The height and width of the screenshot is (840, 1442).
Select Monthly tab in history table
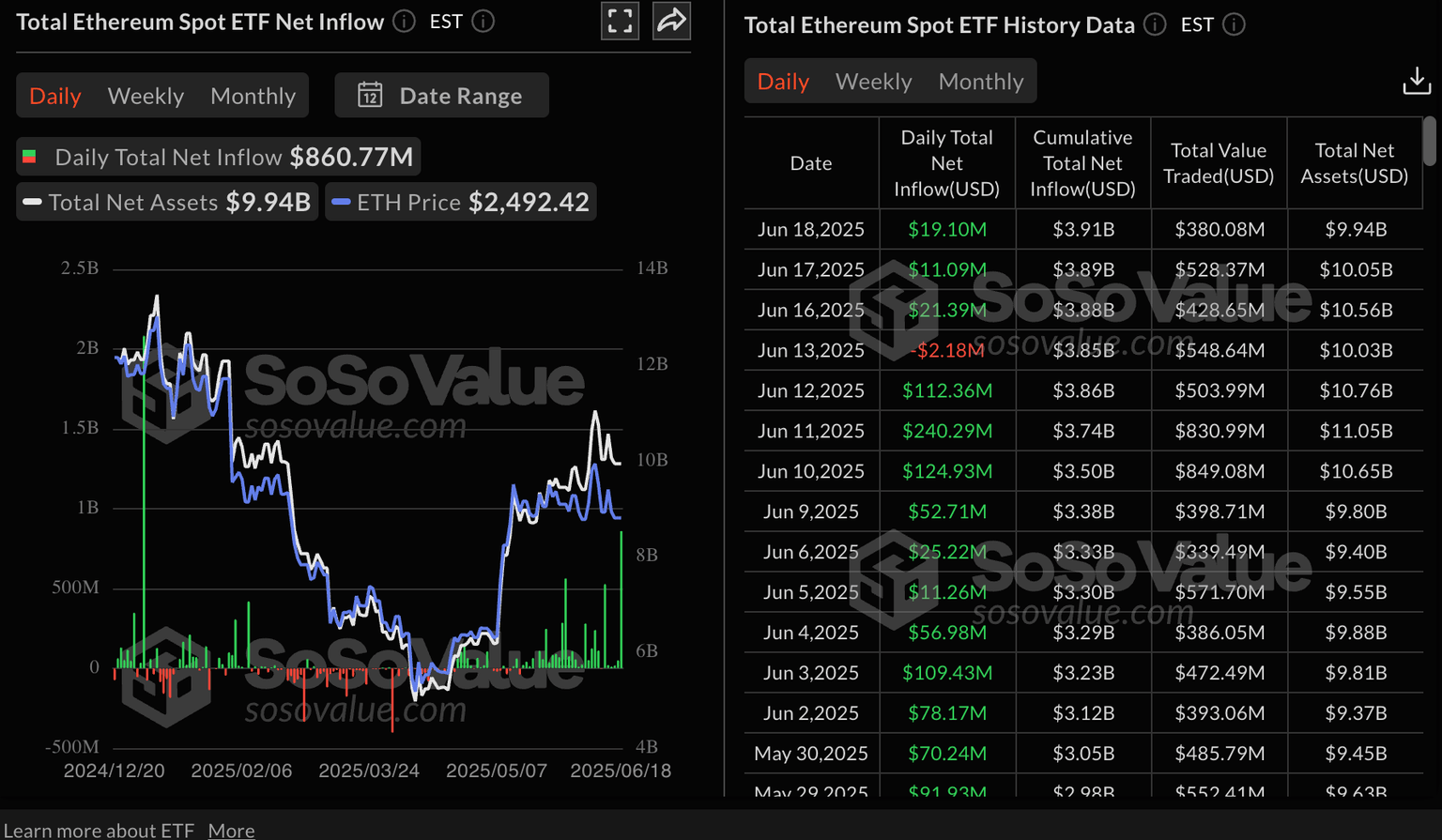980,82
